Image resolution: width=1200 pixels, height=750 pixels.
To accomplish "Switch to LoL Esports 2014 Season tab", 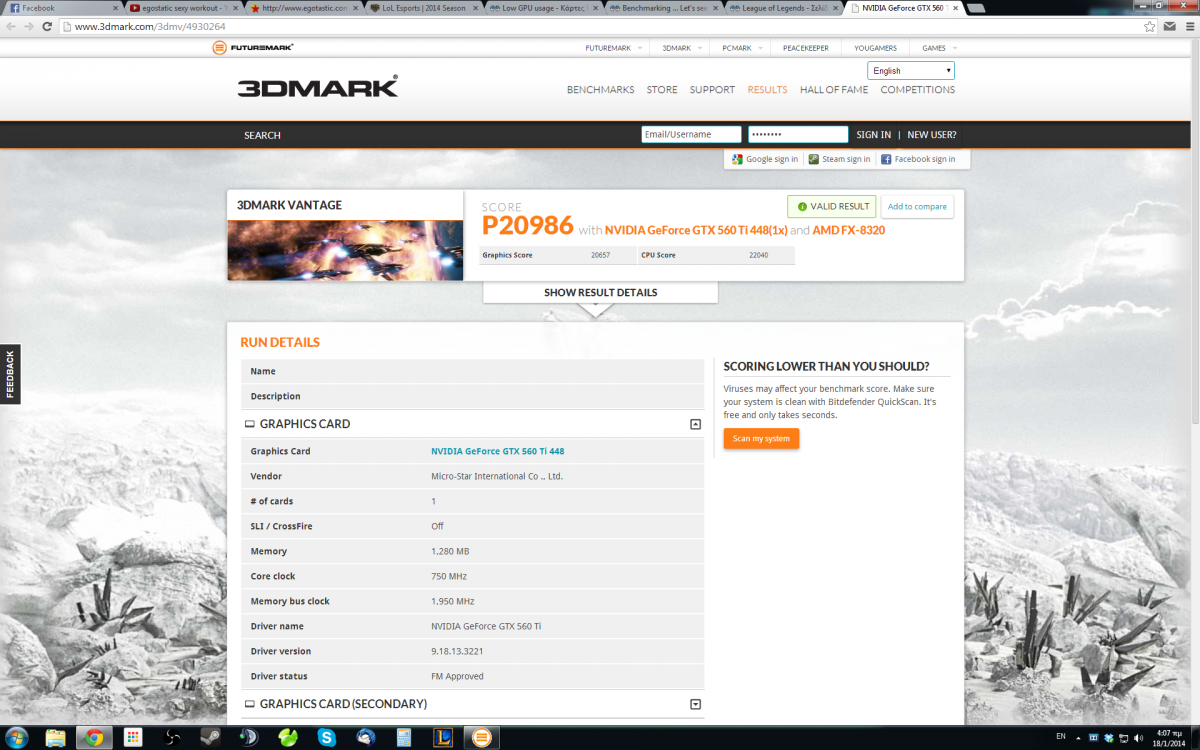I will coord(423,8).
